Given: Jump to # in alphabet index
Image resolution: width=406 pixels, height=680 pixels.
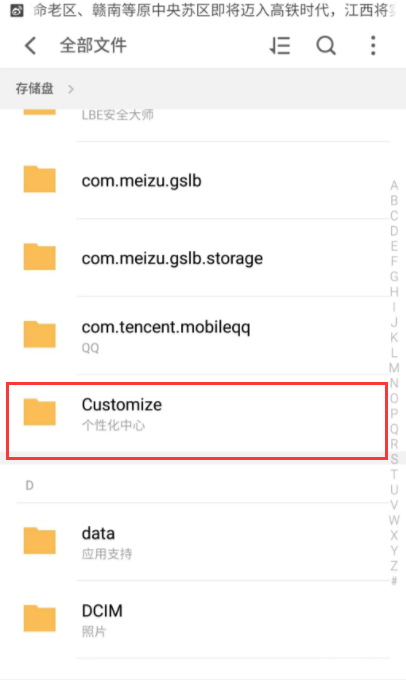Looking at the screenshot, I should pyautogui.click(x=394, y=580).
